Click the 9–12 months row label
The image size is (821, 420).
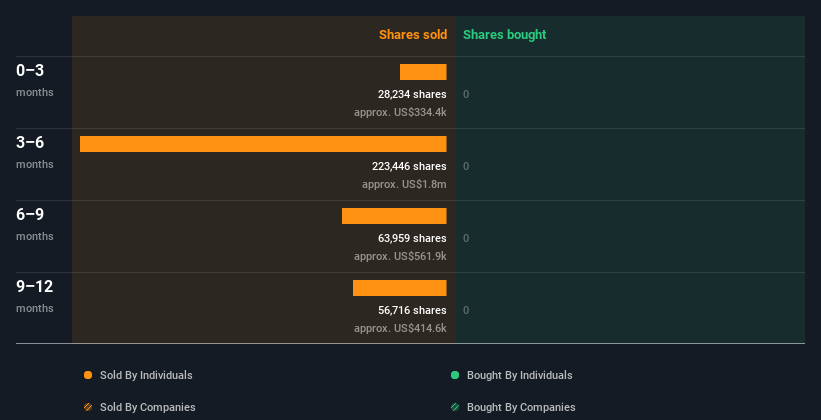click(x=35, y=296)
